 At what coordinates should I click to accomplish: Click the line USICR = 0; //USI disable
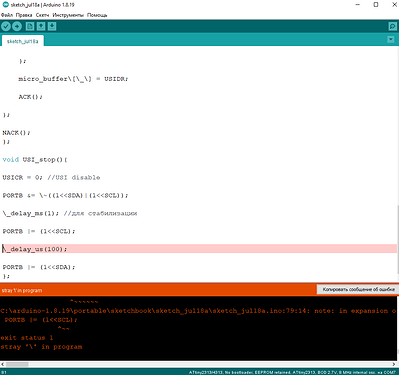pos(51,177)
